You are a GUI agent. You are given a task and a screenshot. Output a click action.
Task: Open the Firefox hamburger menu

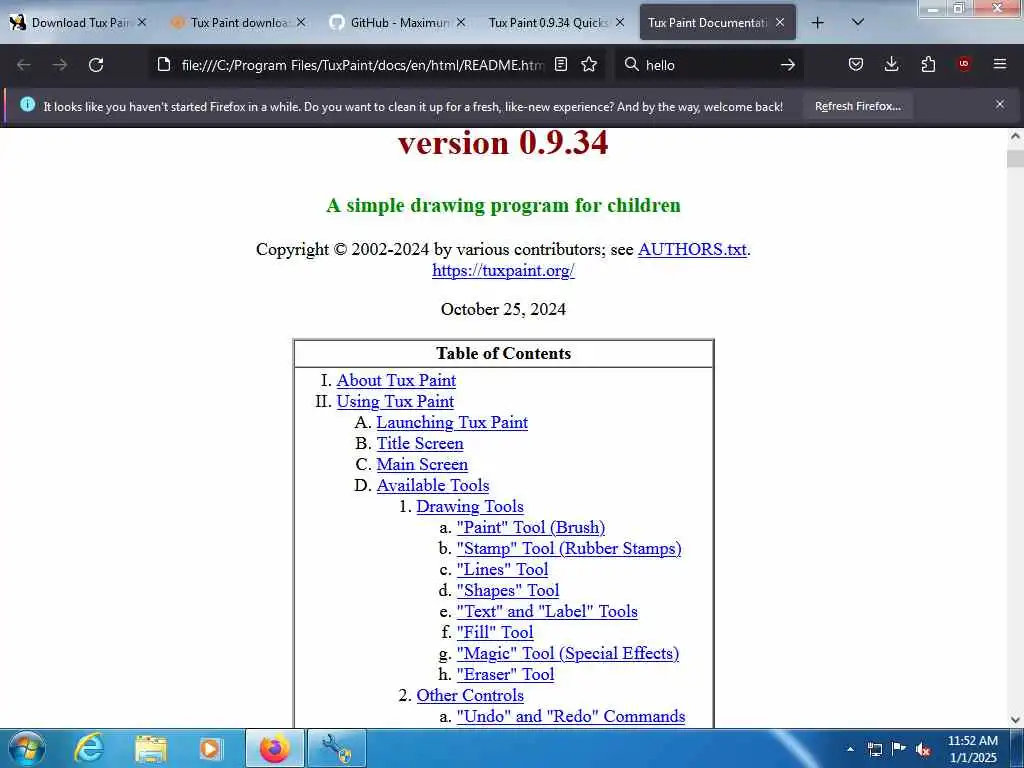(x=999, y=64)
